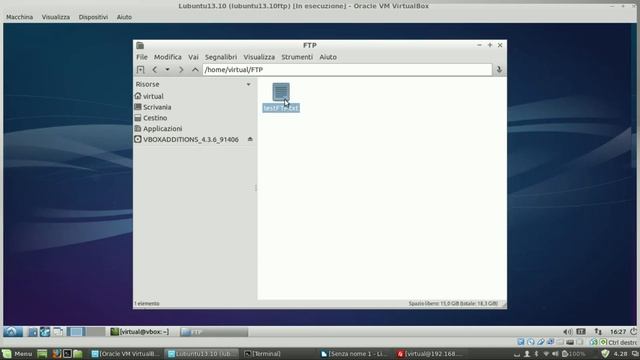Image resolution: width=640 pixels, height=360 pixels.
Task: Click host sound volume tray icon
Action: 556,354
